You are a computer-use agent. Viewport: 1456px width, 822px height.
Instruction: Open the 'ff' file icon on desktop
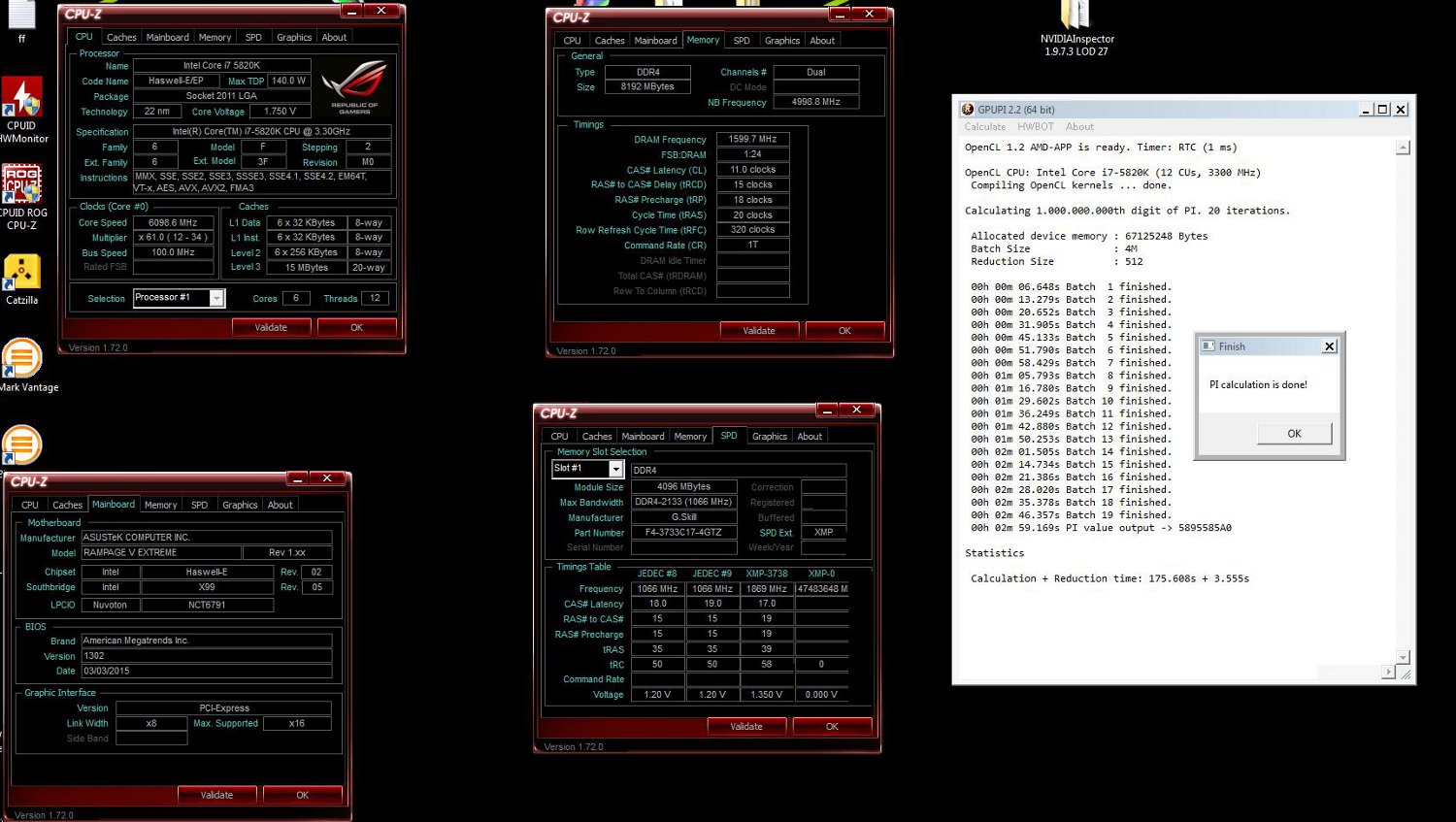pos(21,14)
